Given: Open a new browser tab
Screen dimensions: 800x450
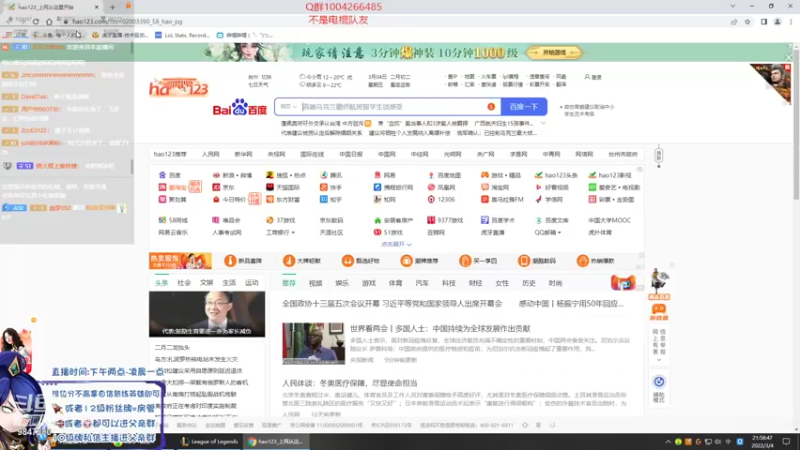Looking at the screenshot, I should 112,7.
